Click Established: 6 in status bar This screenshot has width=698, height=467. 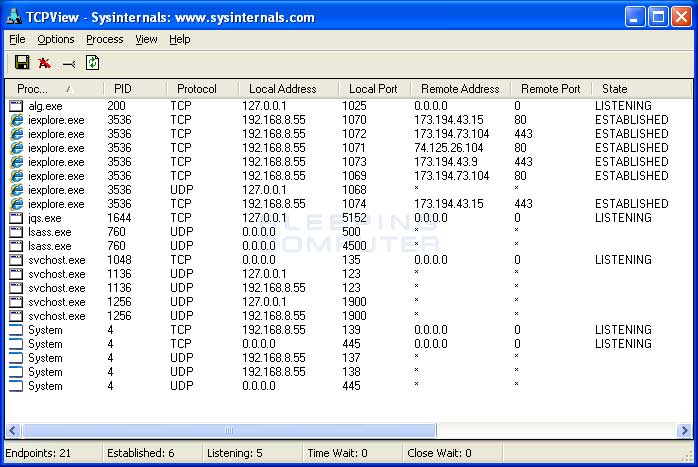click(141, 453)
